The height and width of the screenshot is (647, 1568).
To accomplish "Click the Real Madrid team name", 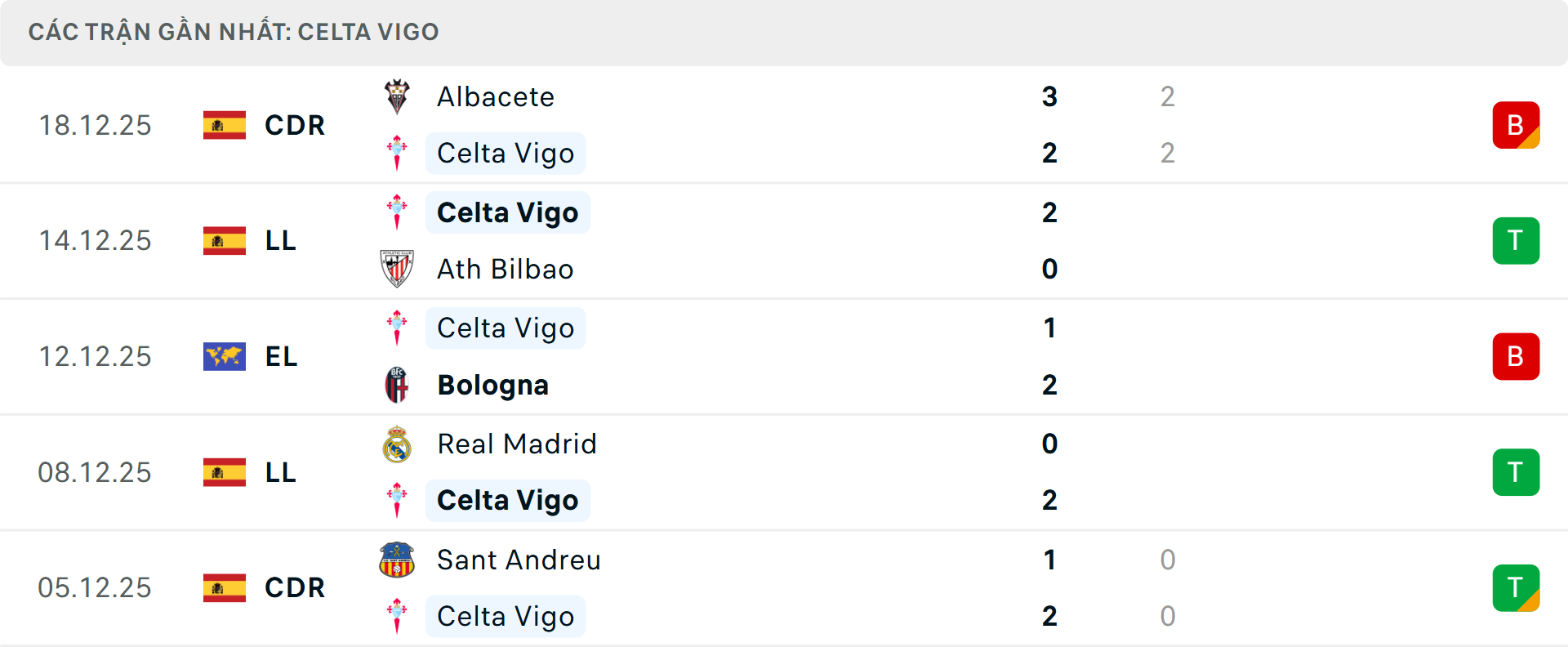I will [516, 444].
